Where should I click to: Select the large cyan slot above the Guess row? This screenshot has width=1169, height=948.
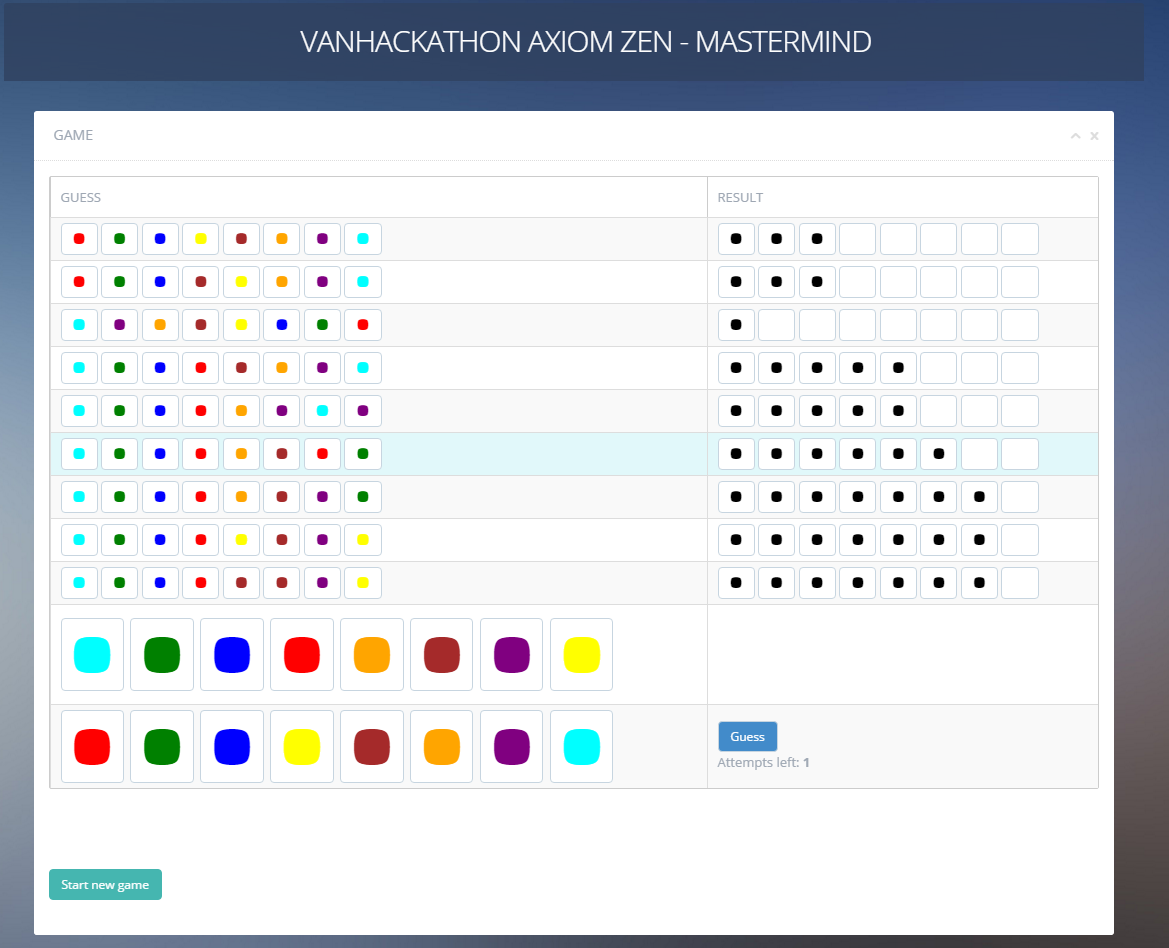[x=92, y=654]
